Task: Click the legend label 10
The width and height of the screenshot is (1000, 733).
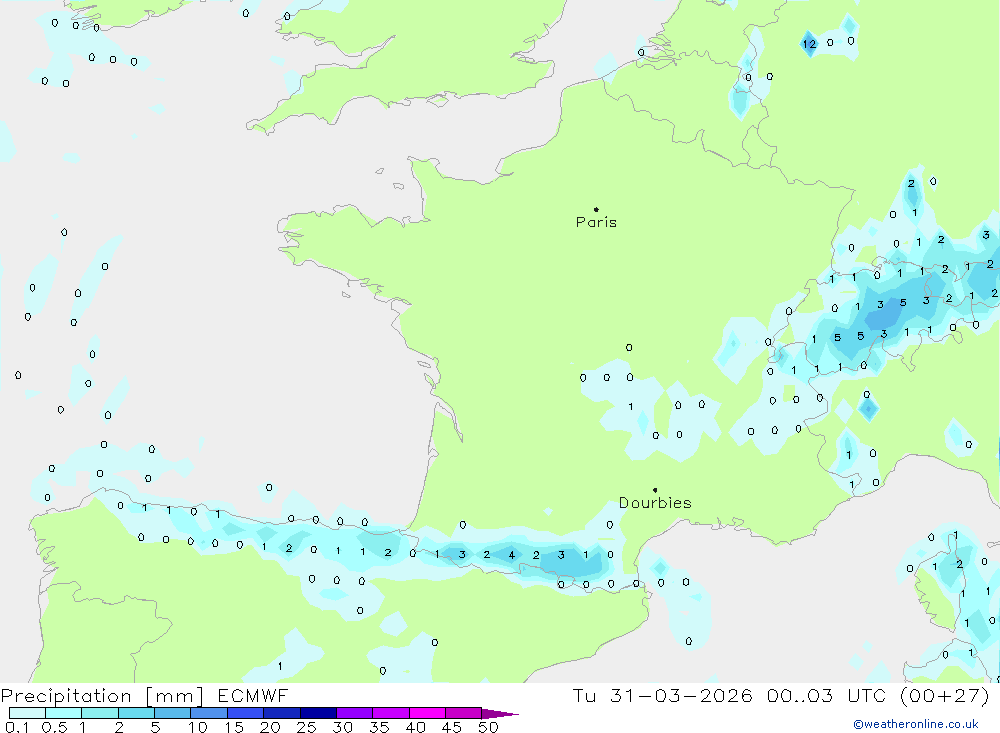Action: click(198, 727)
